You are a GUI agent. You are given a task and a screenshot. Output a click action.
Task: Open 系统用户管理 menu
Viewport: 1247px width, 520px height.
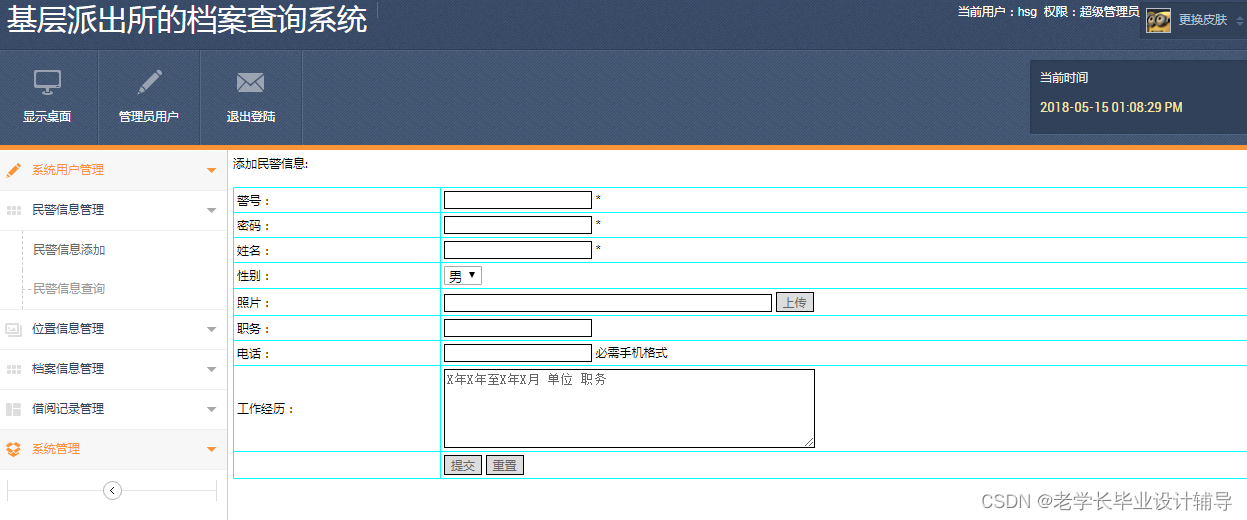coord(113,170)
